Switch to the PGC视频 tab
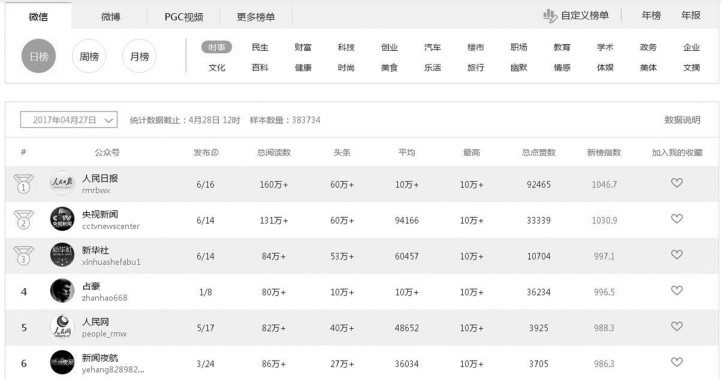Screen dimensions: 721x379 click(x=184, y=17)
